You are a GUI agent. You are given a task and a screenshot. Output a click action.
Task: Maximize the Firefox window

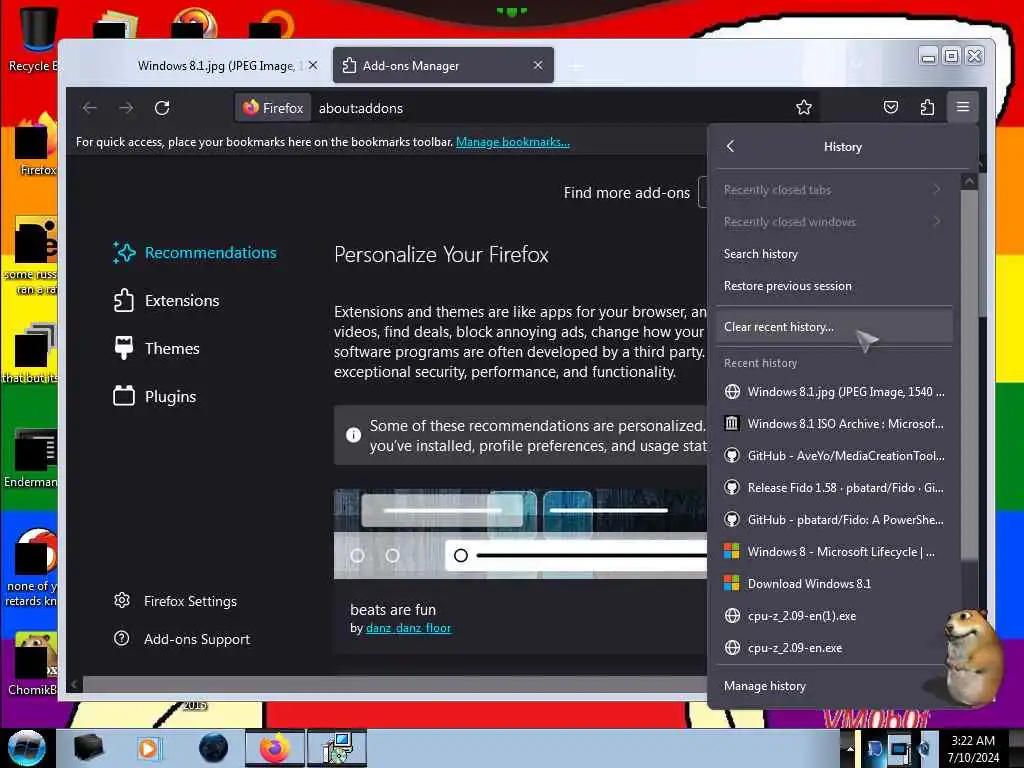tap(952, 57)
